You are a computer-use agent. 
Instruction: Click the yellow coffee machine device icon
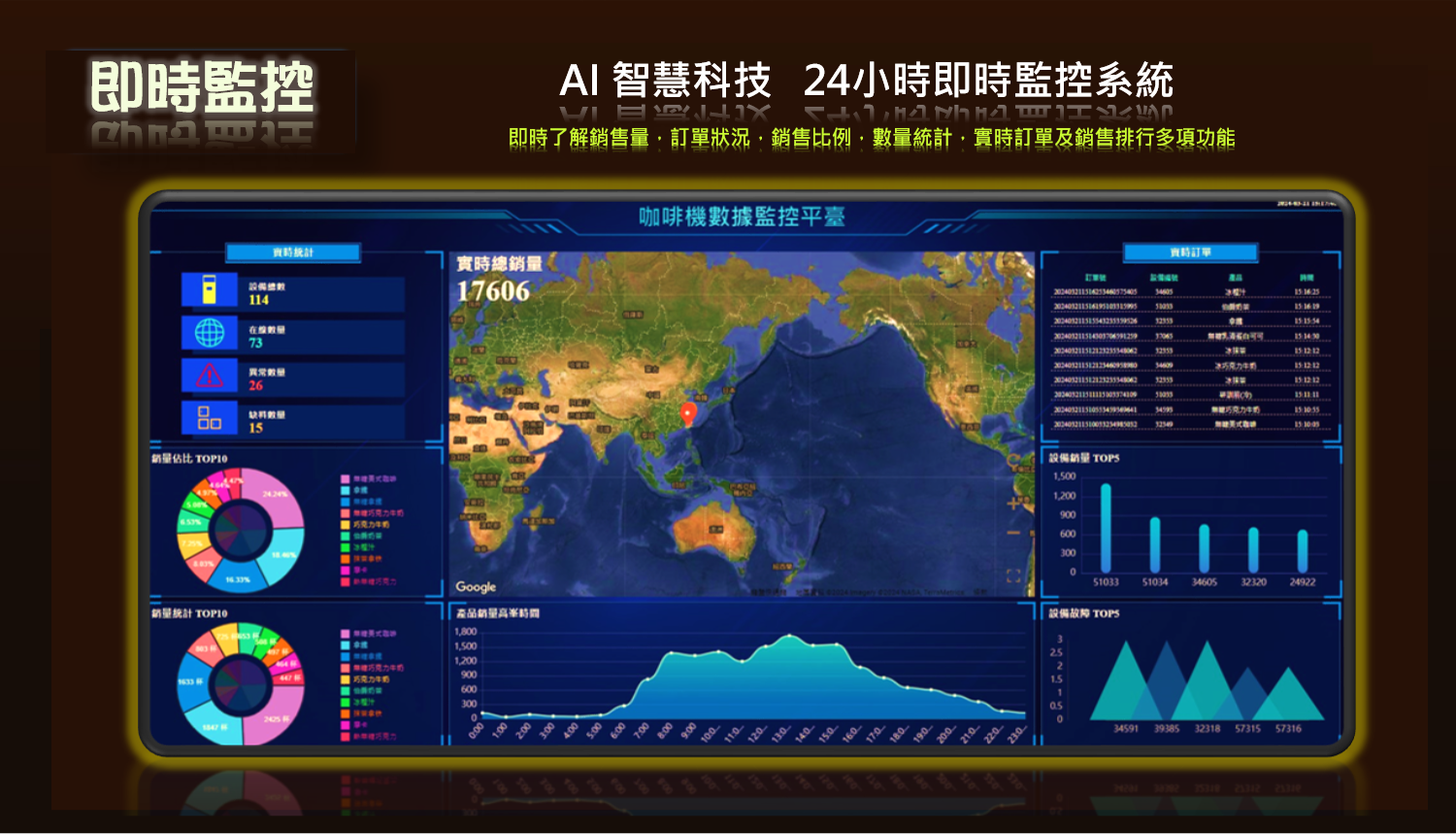pos(209,290)
